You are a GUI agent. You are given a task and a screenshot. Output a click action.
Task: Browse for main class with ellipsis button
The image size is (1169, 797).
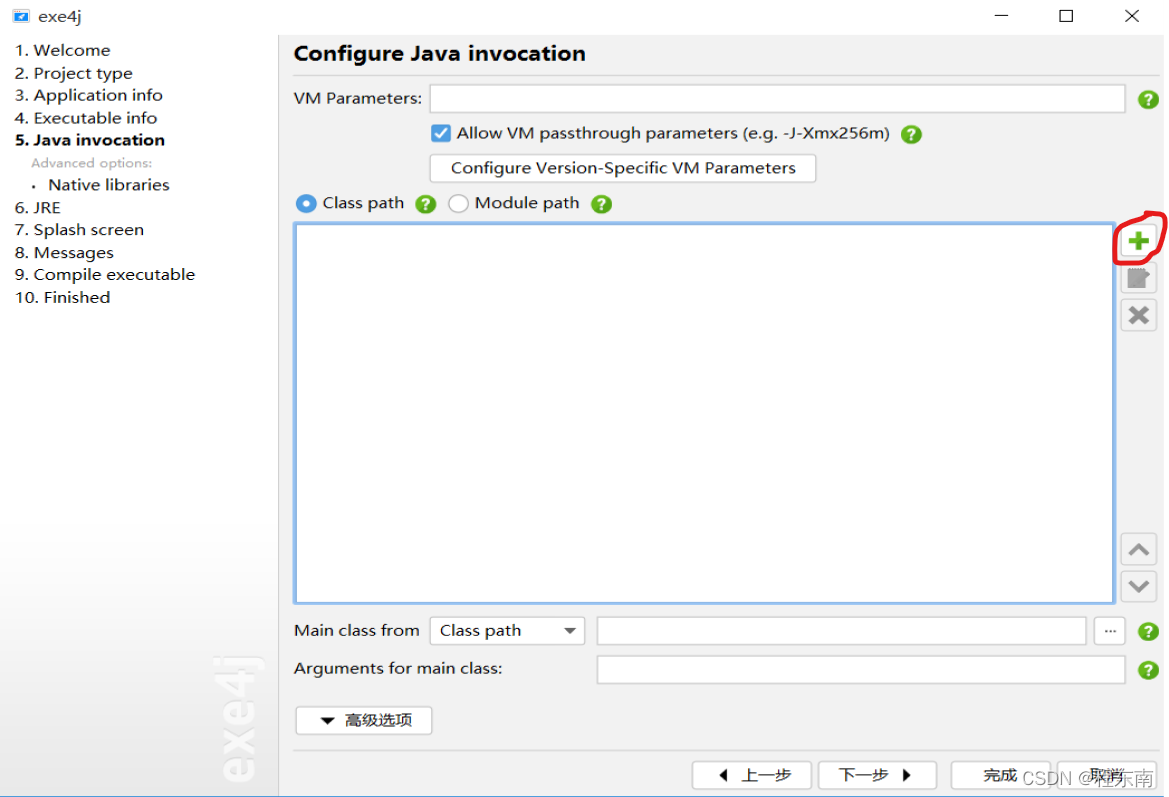pos(1110,631)
